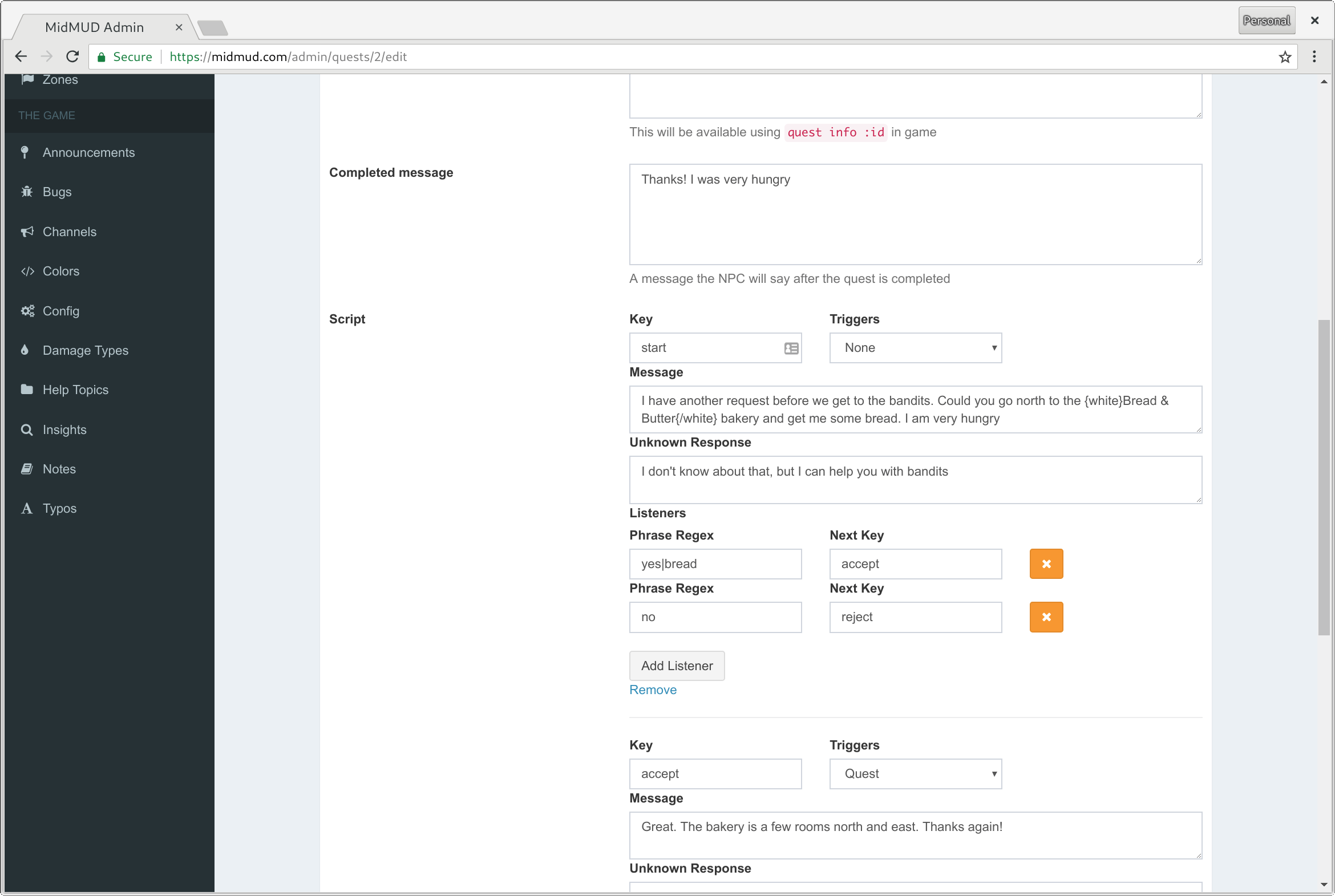Click the Insights icon in sidebar
The image size is (1335, 896).
27,429
